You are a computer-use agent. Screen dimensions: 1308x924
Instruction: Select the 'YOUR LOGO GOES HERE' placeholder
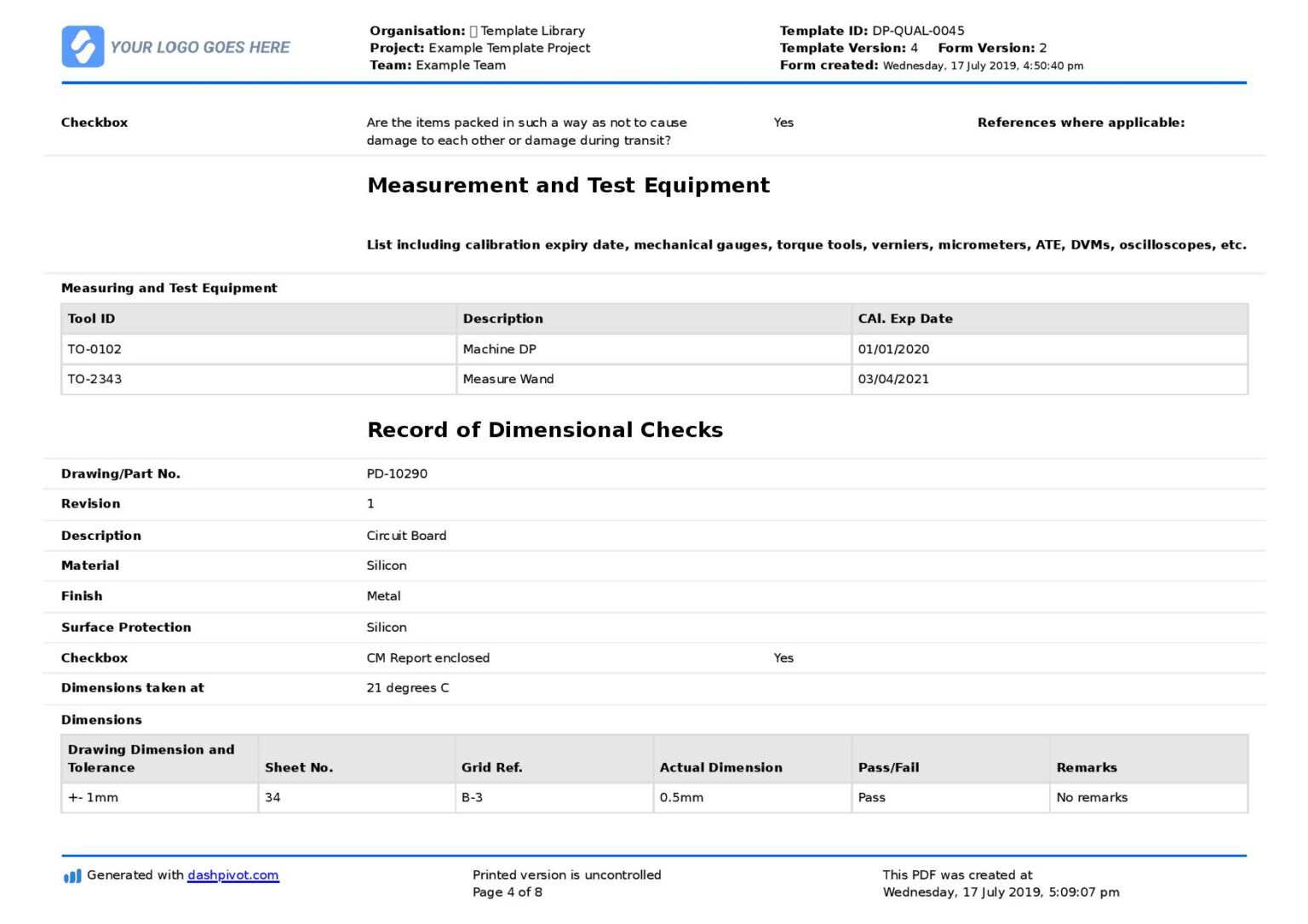[x=202, y=47]
